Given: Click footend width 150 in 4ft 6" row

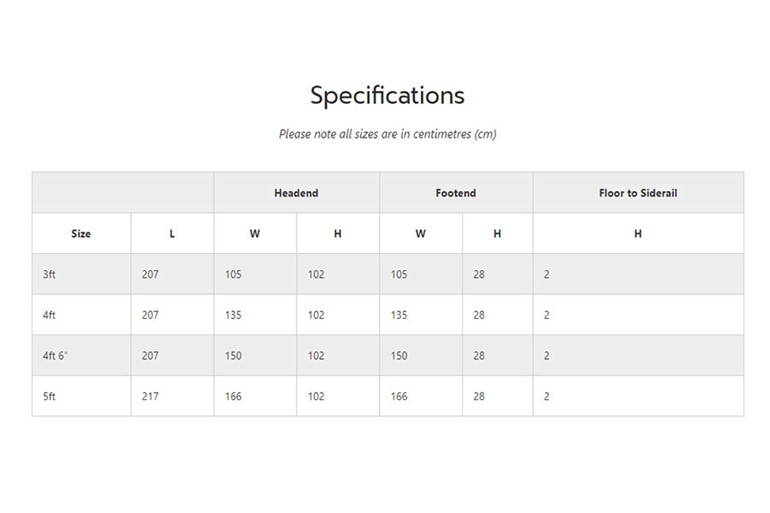Looking at the screenshot, I should pos(421,356).
